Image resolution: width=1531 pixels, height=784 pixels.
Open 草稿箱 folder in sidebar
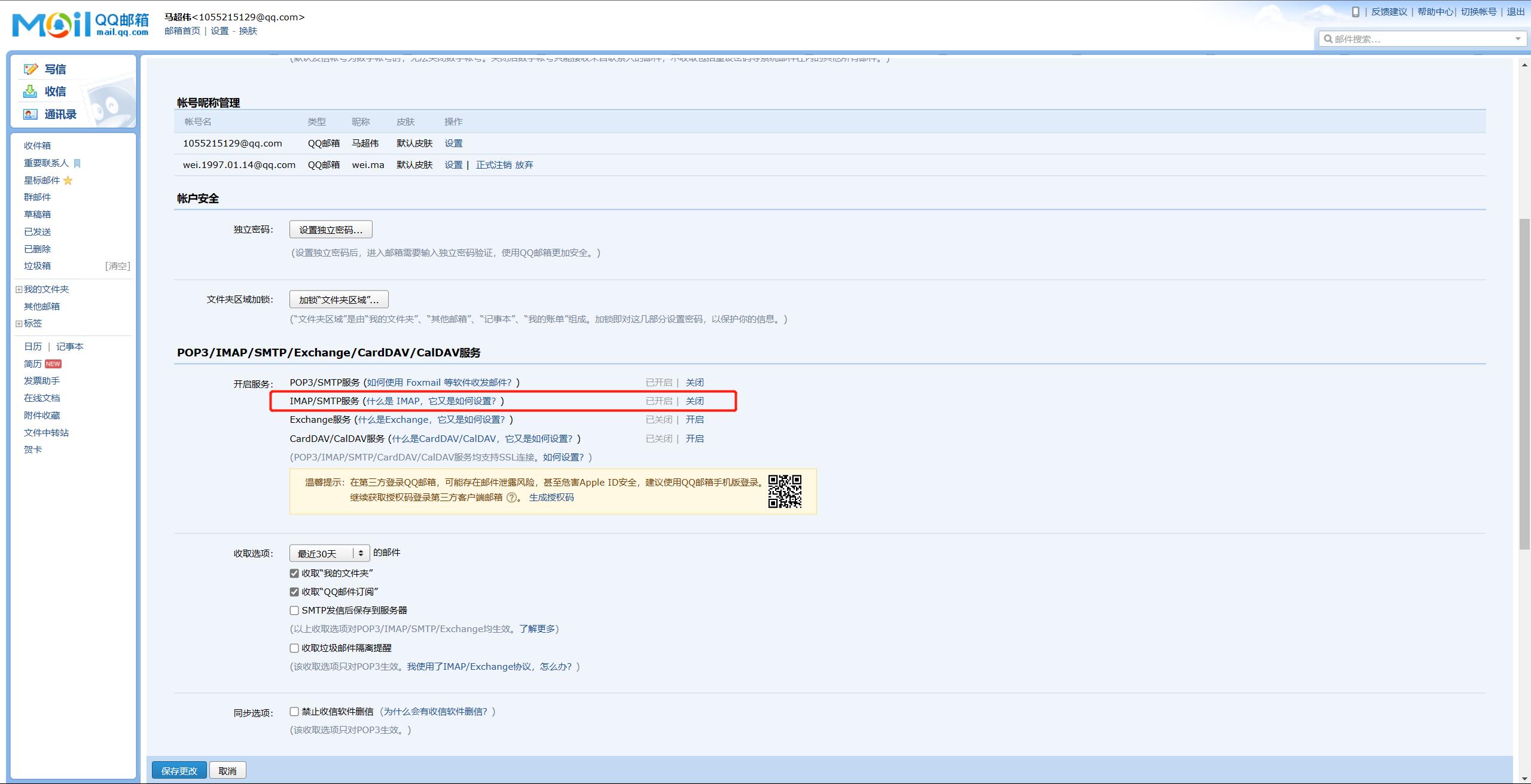[37, 215]
